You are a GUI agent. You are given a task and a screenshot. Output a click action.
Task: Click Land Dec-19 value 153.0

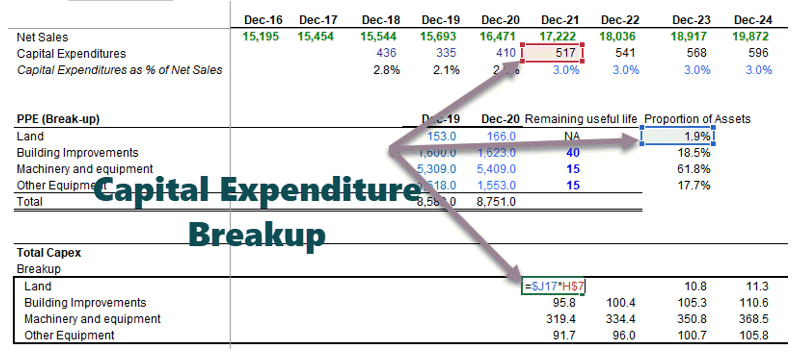tap(442, 136)
